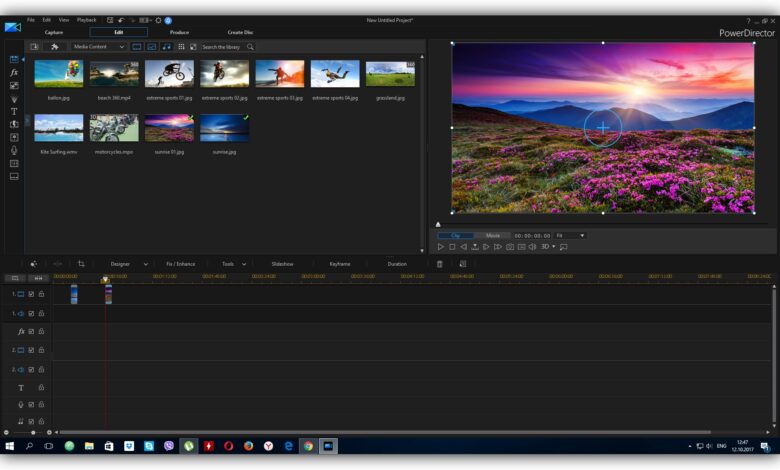
Task: Open the Effect Room (fx) in sidebar
Action: pyautogui.click(x=14, y=73)
